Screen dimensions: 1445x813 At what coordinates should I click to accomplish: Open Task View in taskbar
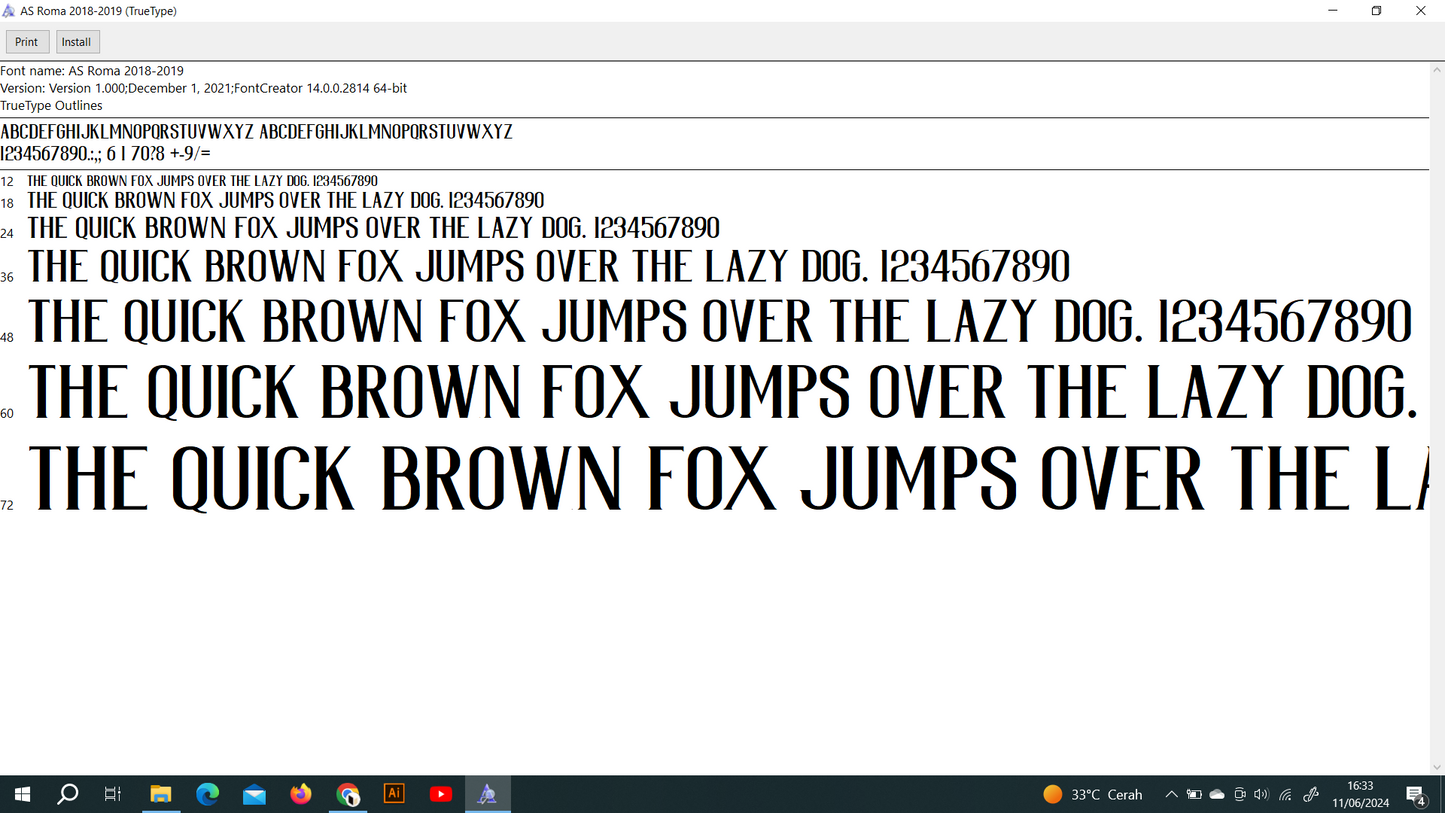(x=113, y=794)
